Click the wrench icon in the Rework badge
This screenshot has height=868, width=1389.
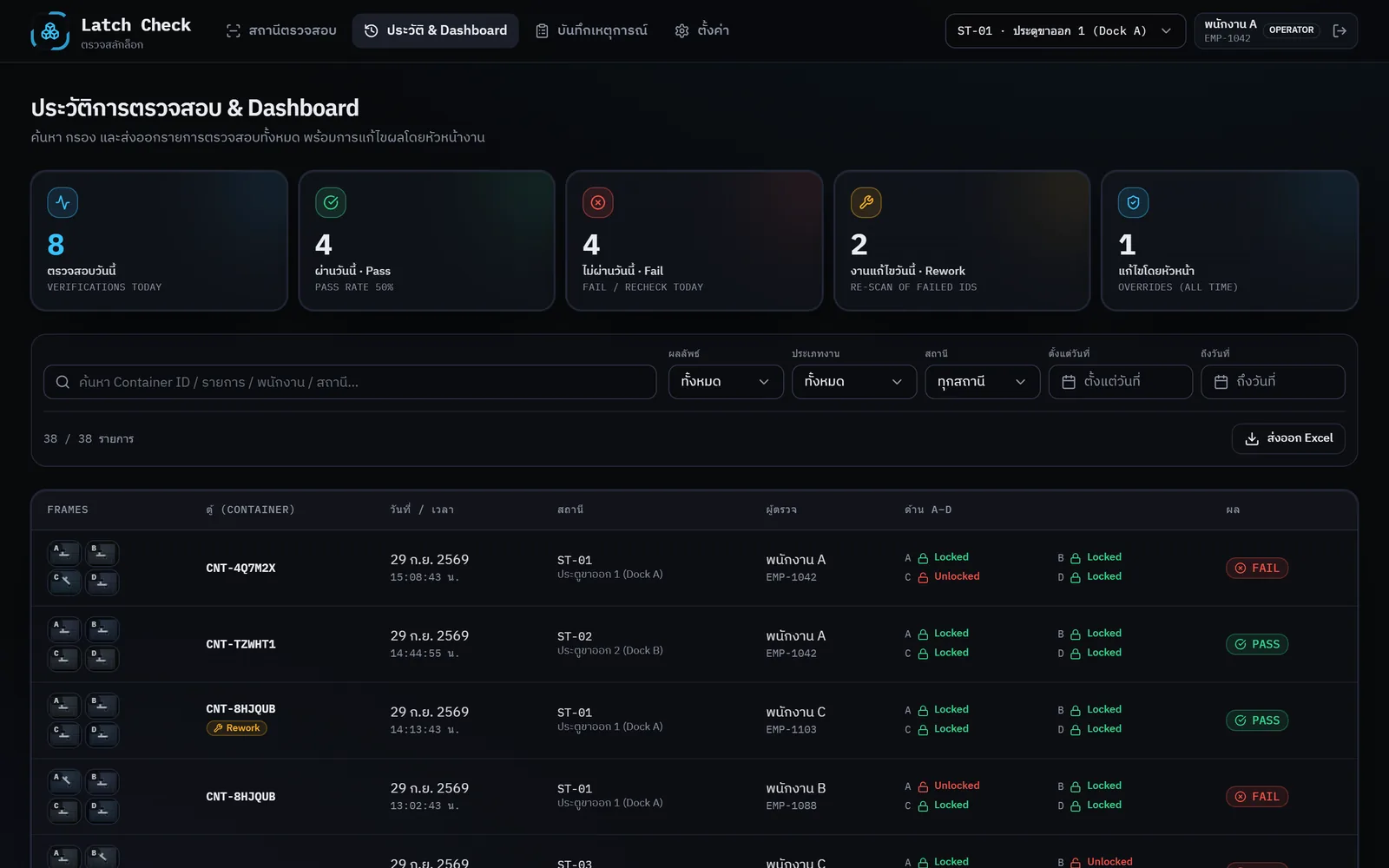[x=218, y=728]
